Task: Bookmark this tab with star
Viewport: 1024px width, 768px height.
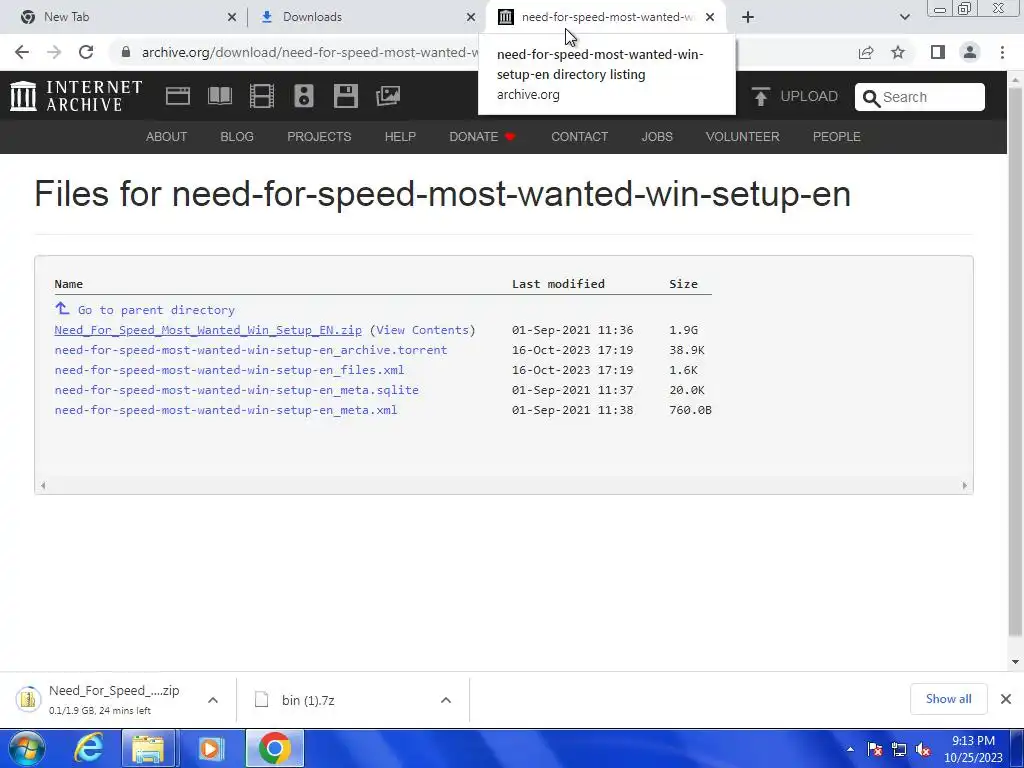Action: click(x=899, y=52)
